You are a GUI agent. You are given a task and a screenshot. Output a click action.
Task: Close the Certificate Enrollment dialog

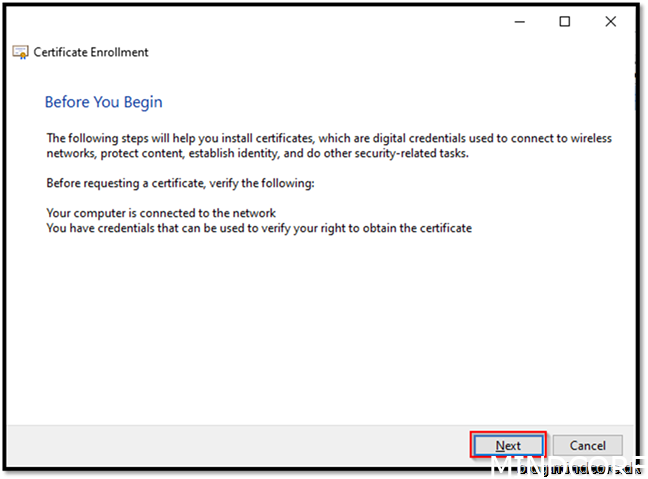[x=610, y=21]
